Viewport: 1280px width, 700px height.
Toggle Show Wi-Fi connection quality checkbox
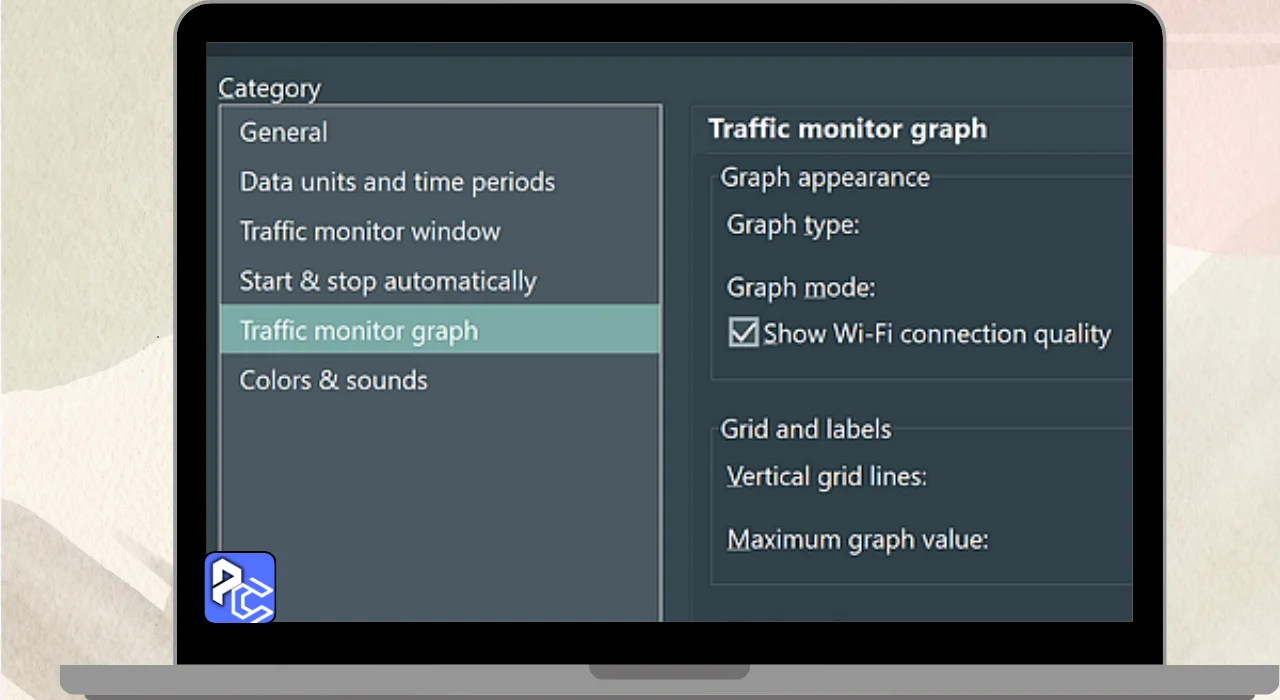tap(744, 333)
